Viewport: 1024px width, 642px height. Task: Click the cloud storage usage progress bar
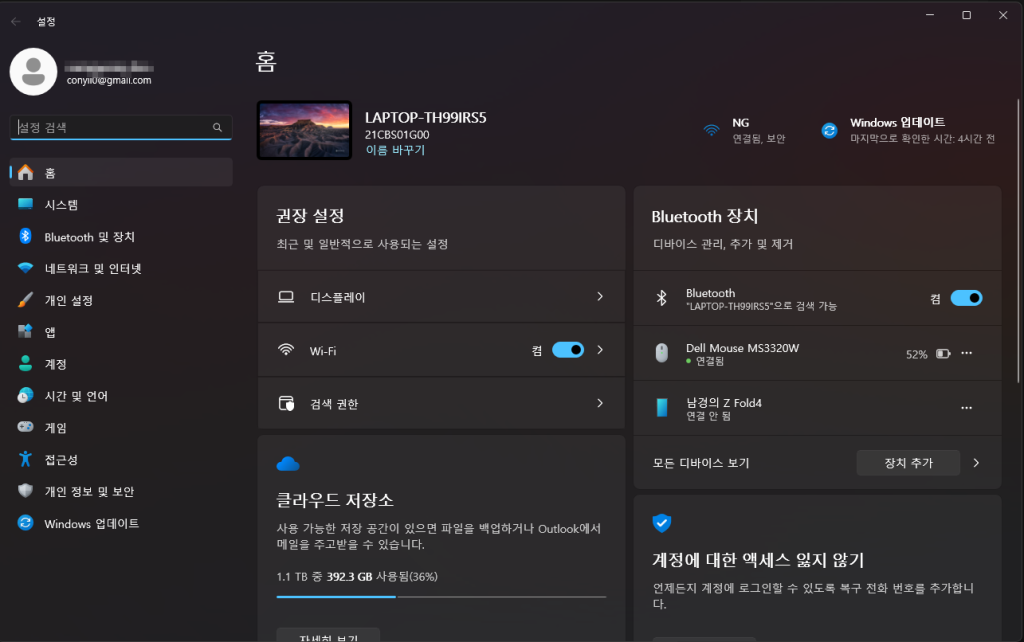pyautogui.click(x=441, y=597)
